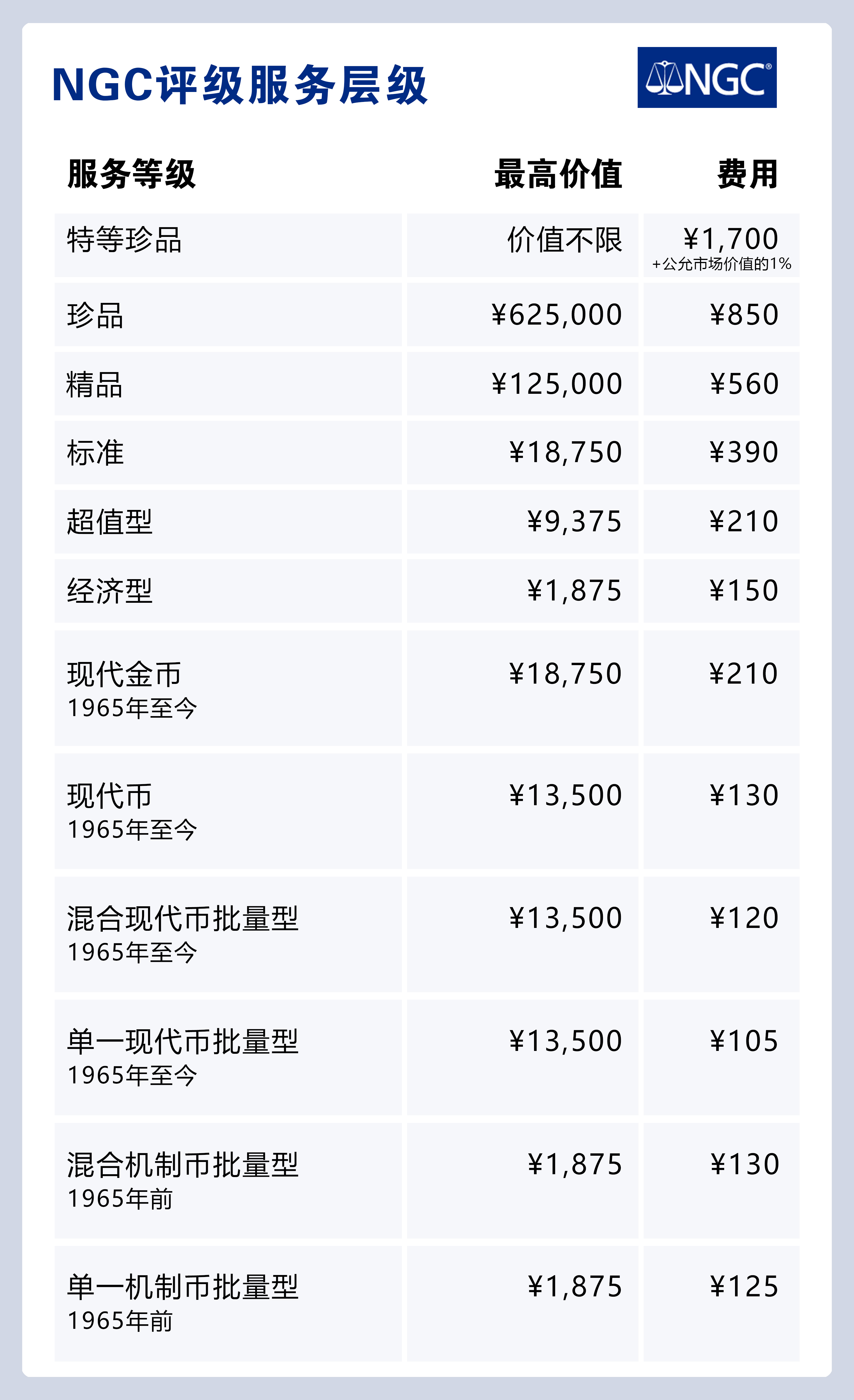Select the 混合现代币批量型 service tier
The image size is (854, 1400).
point(182,919)
